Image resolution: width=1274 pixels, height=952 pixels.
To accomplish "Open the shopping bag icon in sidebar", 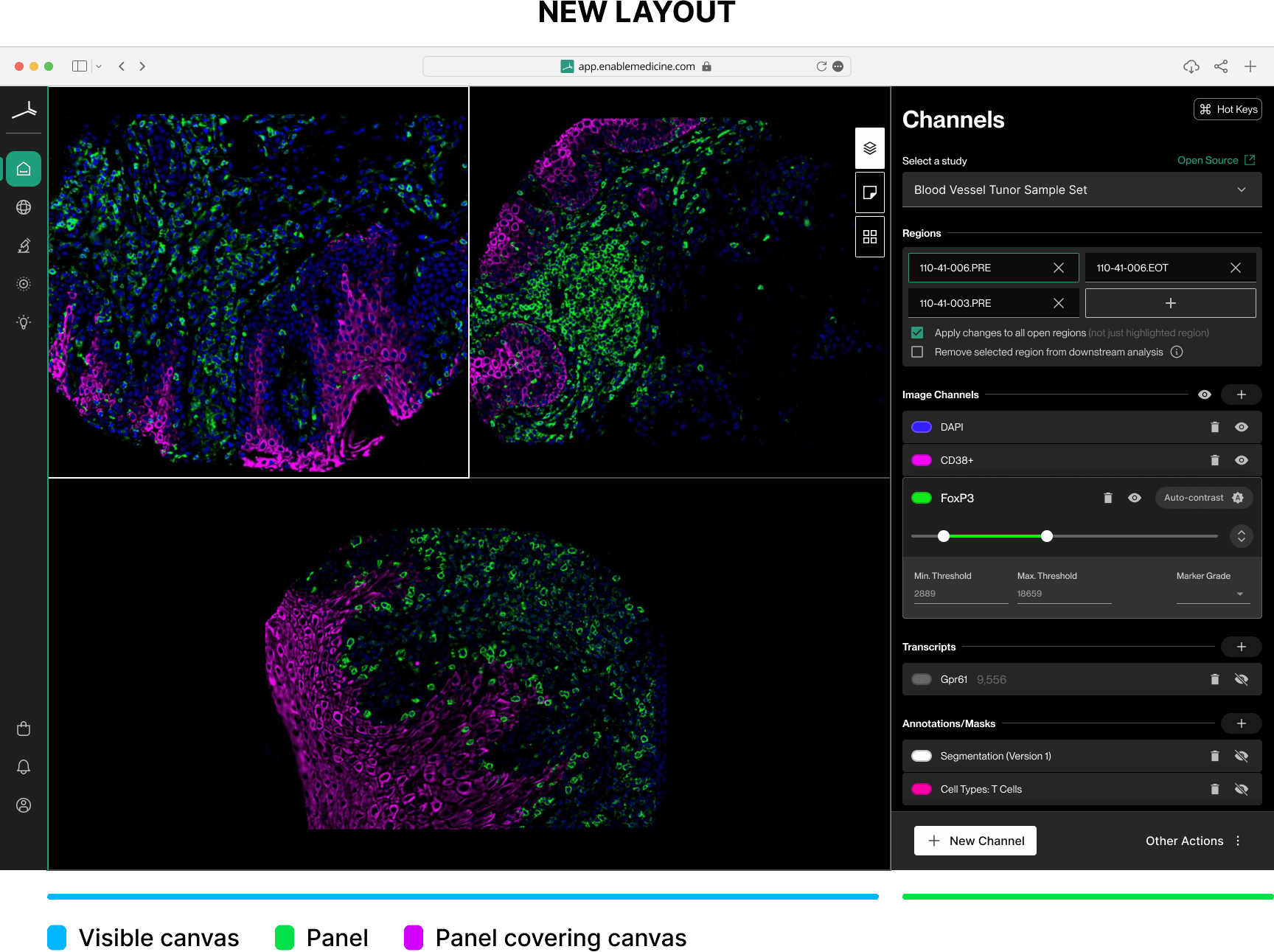I will point(24,729).
